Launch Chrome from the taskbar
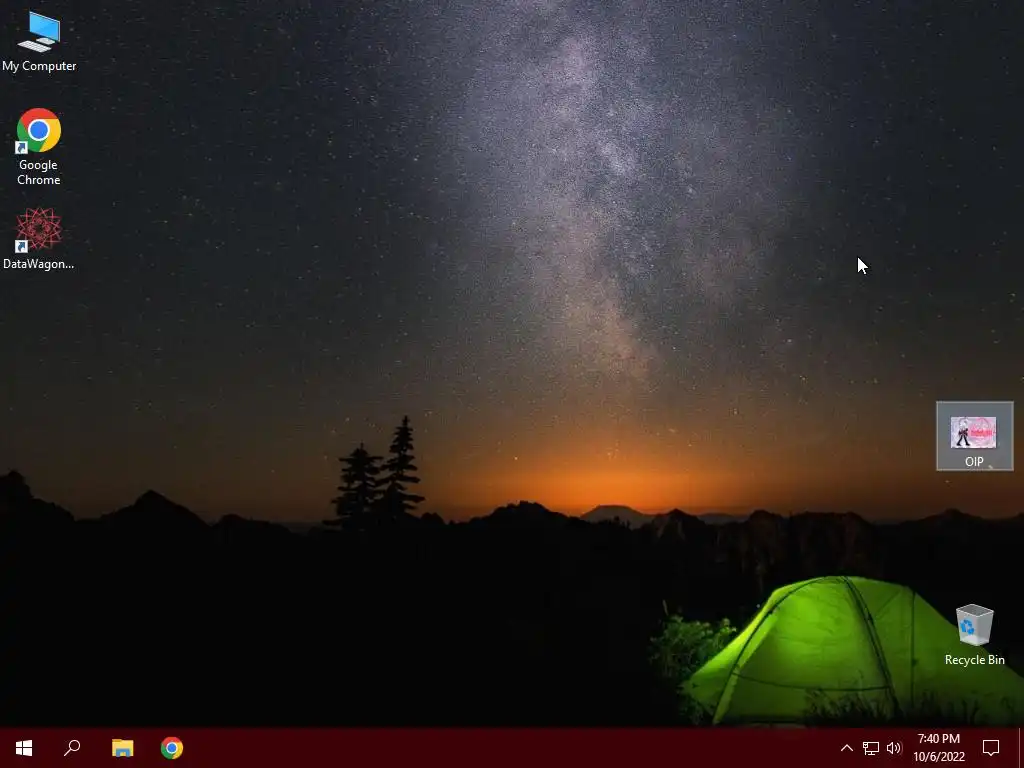The height and width of the screenshot is (768, 1024). [x=172, y=748]
